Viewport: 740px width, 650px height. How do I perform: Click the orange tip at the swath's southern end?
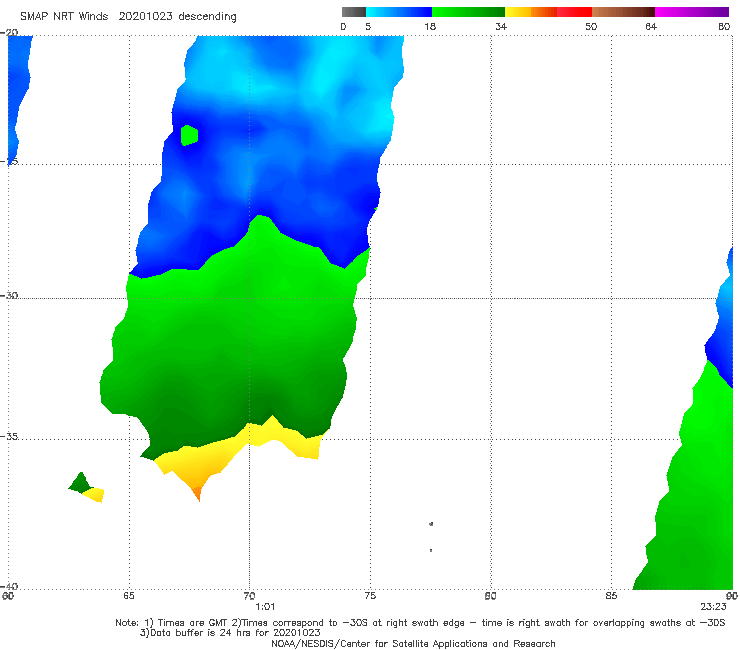click(197, 493)
